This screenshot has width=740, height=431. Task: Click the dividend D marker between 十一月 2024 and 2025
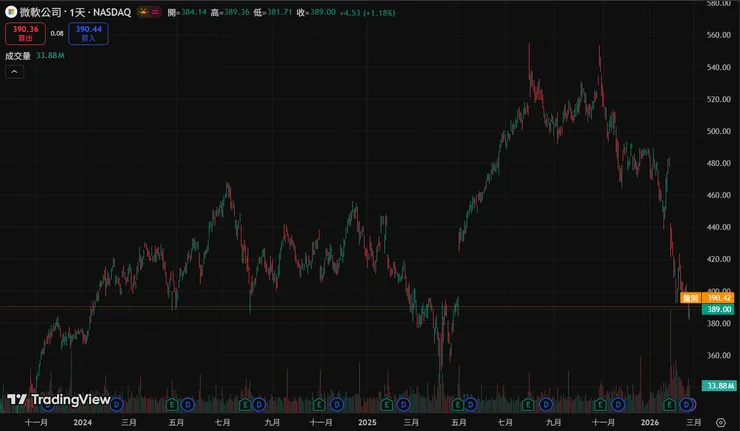[336, 405]
